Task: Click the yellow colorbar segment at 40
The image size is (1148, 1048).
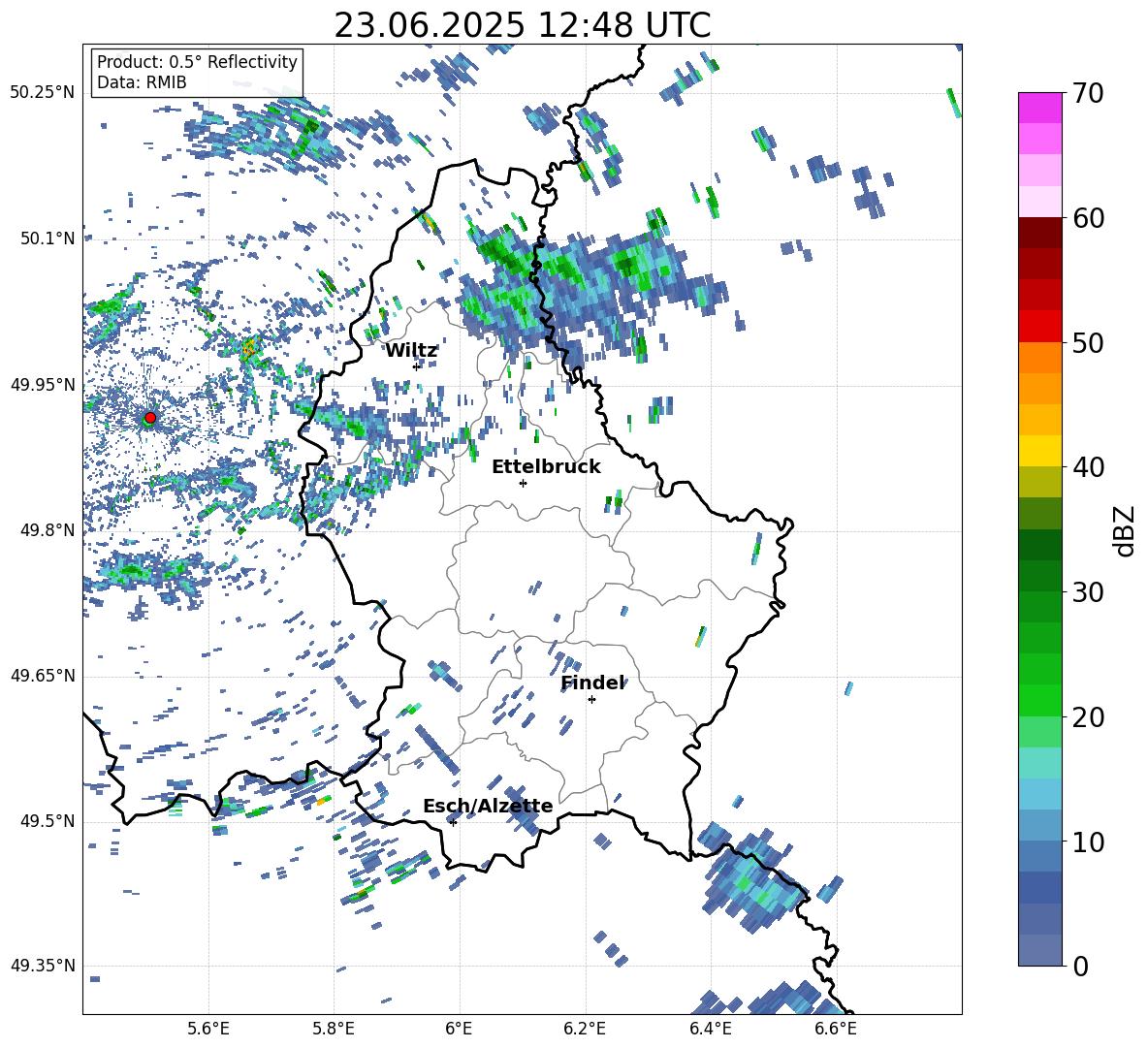Action: coord(1039,451)
